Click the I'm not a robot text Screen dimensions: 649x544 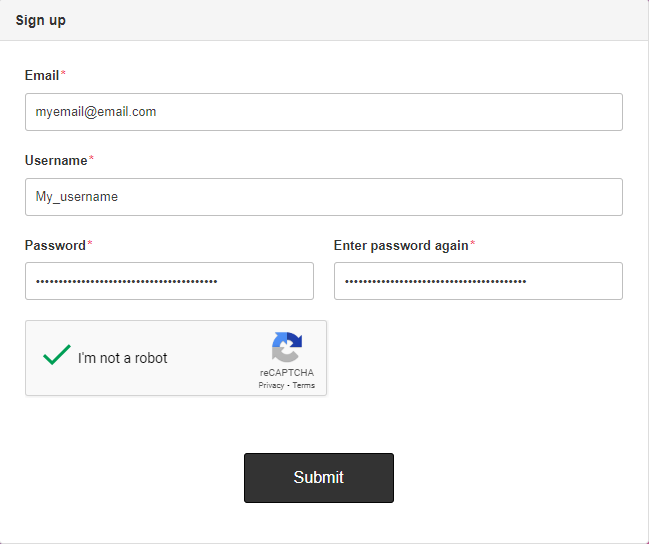[123, 358]
